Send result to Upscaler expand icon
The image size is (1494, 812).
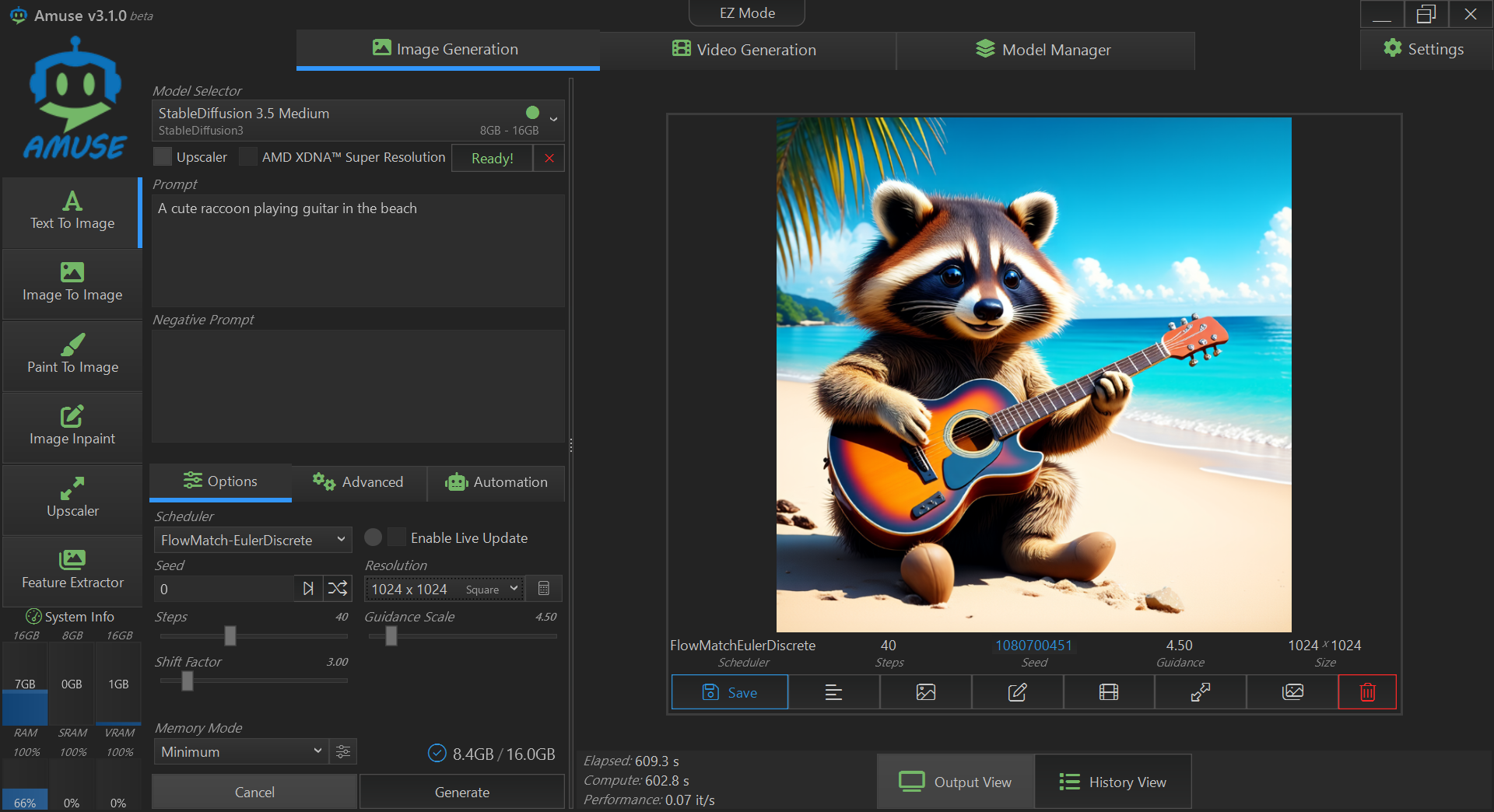tap(1201, 691)
